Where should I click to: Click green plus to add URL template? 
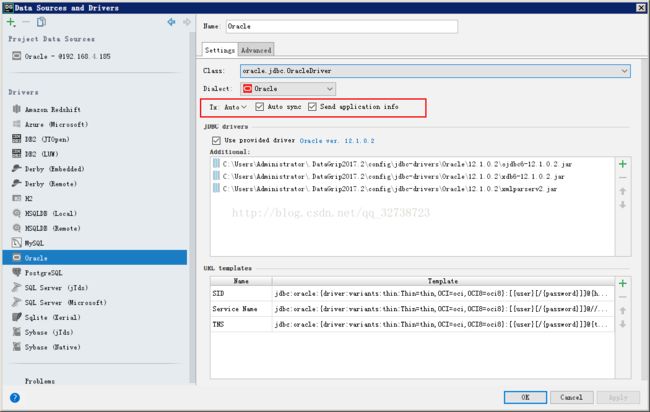[623, 284]
